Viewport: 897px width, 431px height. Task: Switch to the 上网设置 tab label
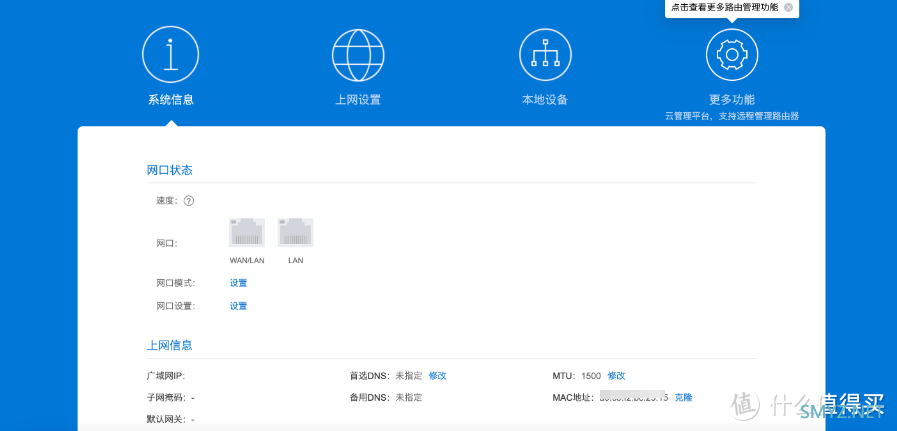point(358,100)
